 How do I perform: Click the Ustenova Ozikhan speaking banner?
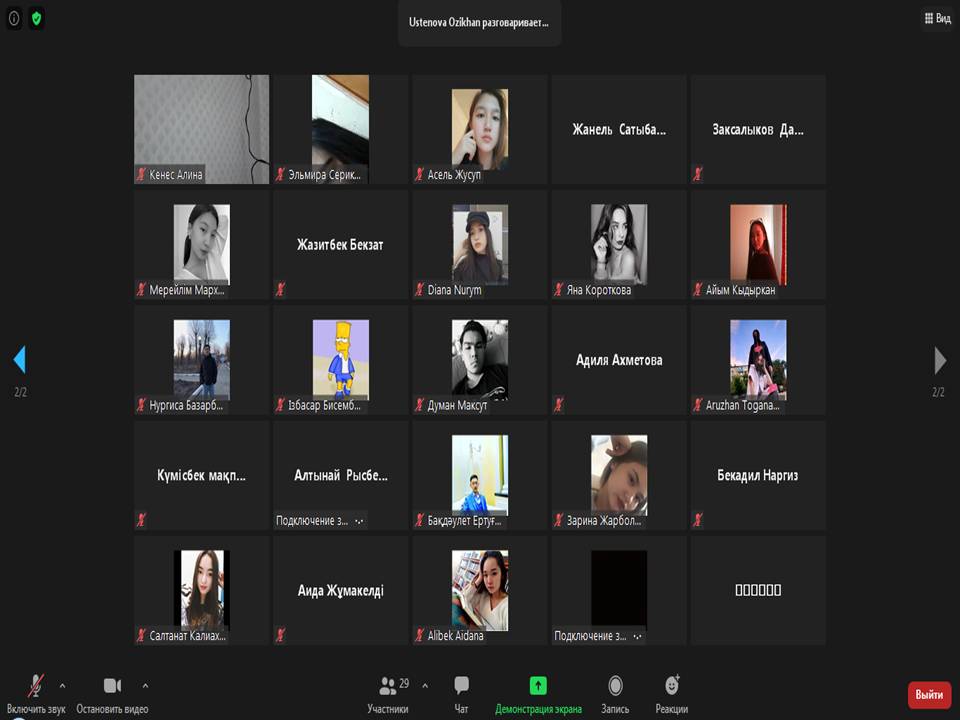tap(479, 22)
